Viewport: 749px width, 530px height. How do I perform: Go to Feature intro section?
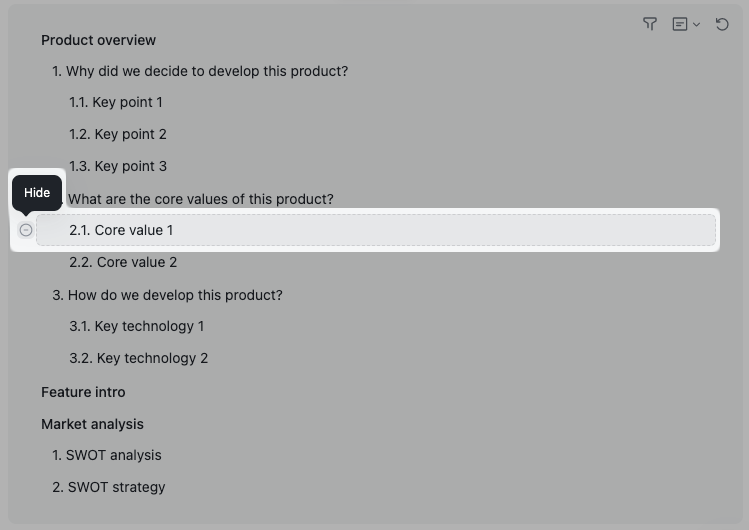83,392
